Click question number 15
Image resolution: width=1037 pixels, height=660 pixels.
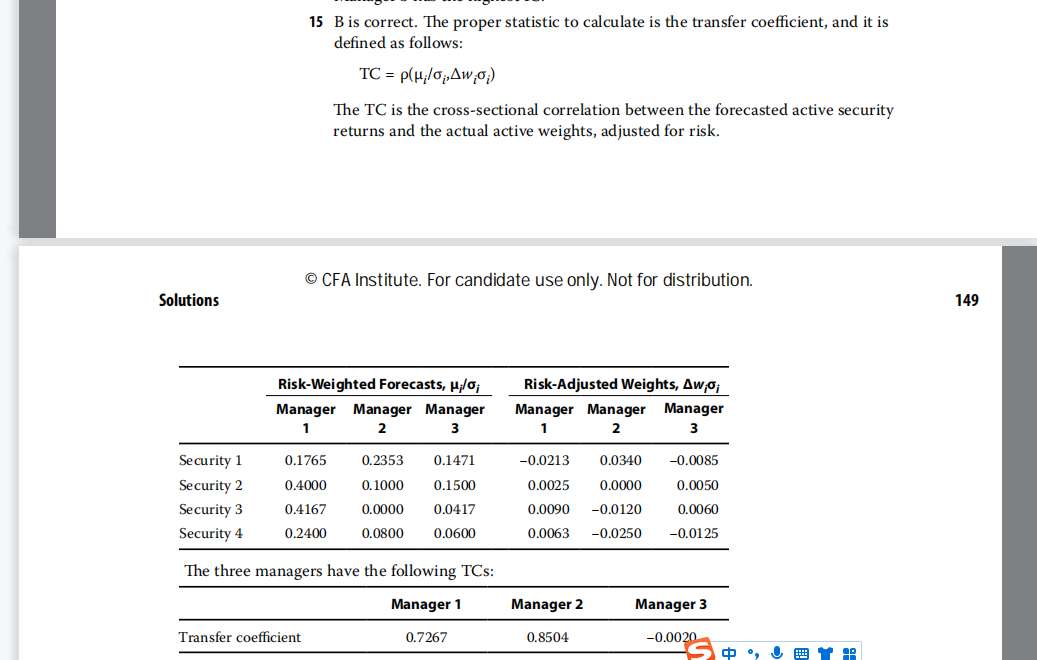click(316, 22)
